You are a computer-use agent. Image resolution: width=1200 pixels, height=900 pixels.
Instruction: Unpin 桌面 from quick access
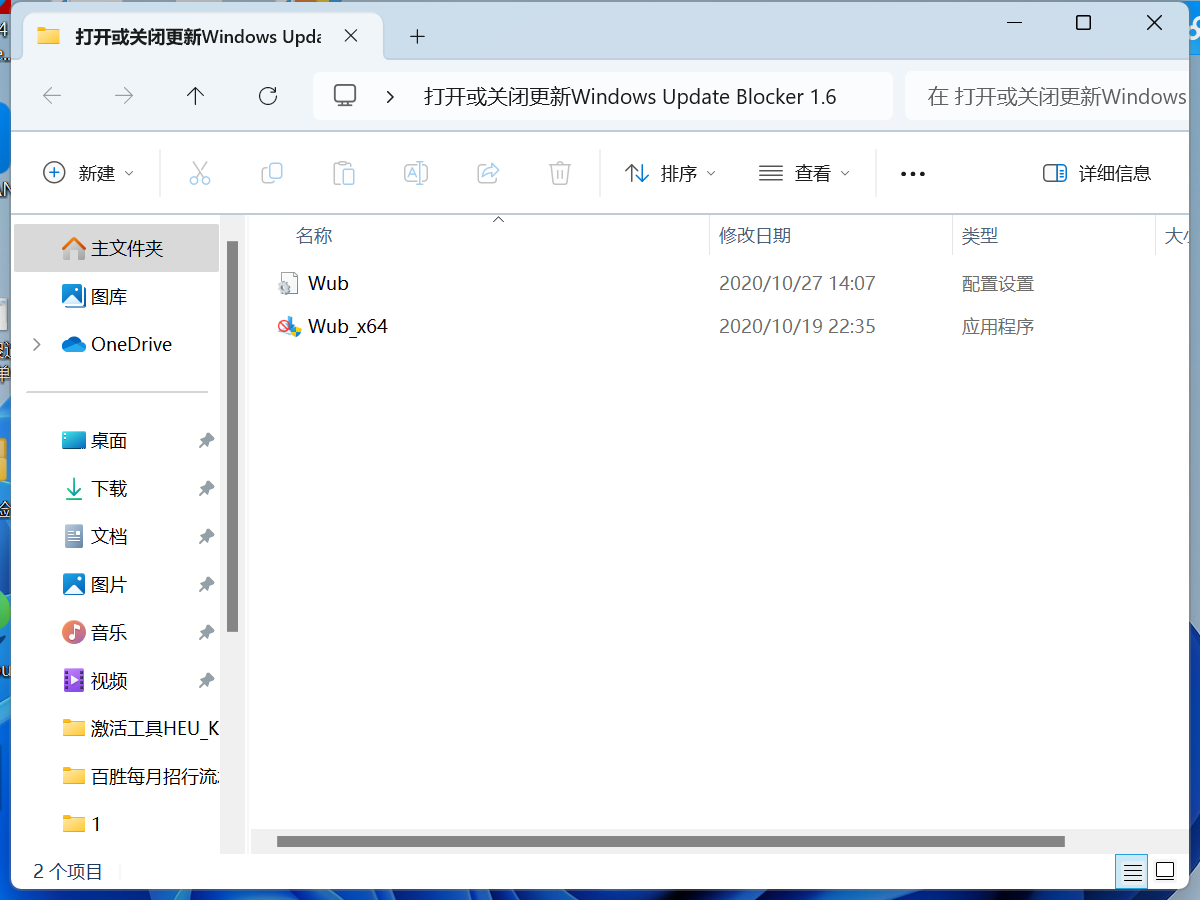click(205, 440)
